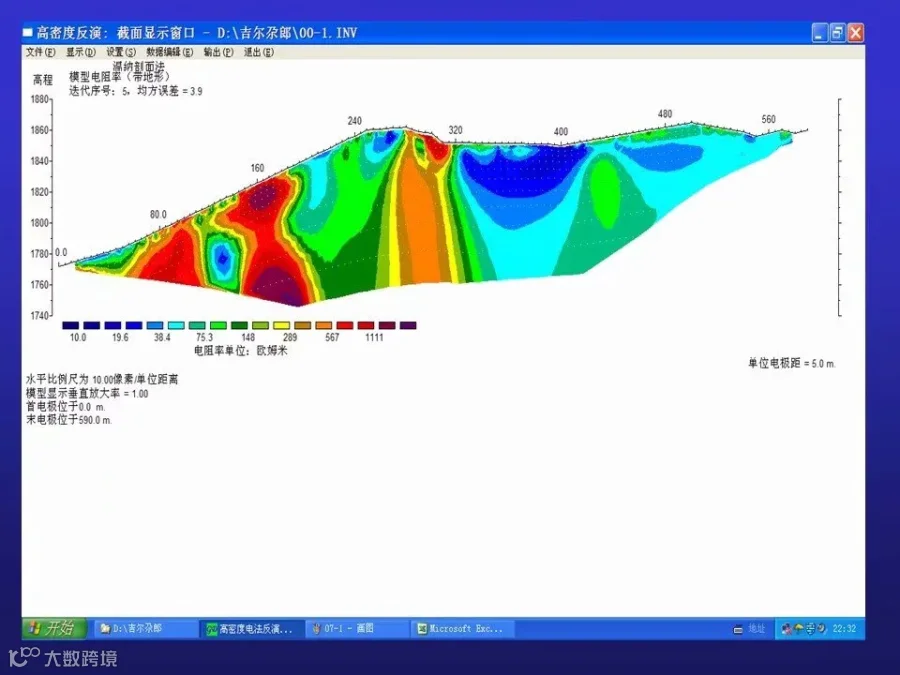Click the system tray clock showing 22:32
Screen dimensions: 900x675
tap(844, 629)
